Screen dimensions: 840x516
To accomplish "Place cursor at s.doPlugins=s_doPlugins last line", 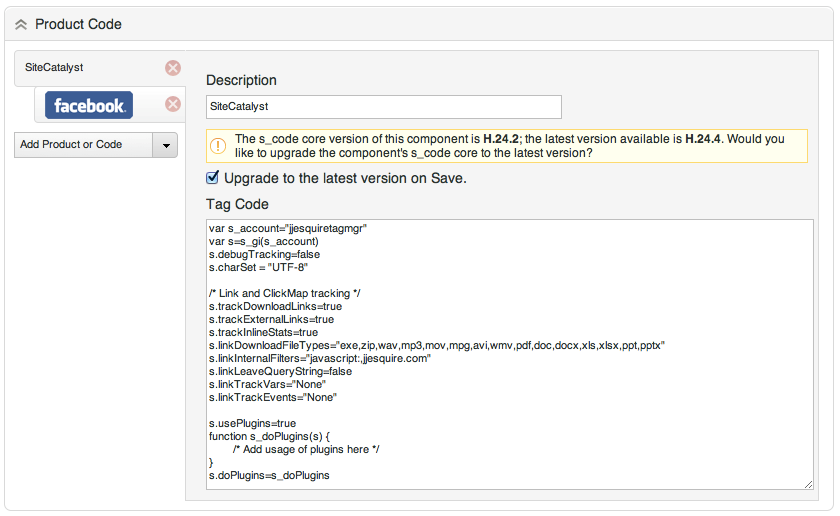I will coord(269,475).
